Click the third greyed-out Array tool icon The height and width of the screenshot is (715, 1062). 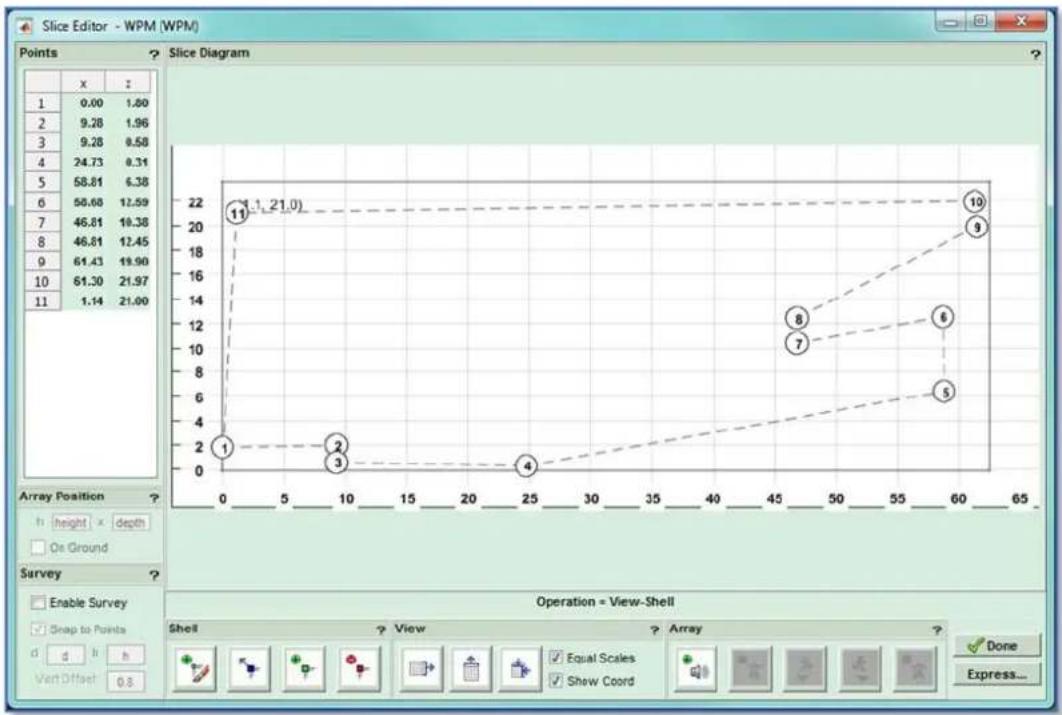(861, 669)
